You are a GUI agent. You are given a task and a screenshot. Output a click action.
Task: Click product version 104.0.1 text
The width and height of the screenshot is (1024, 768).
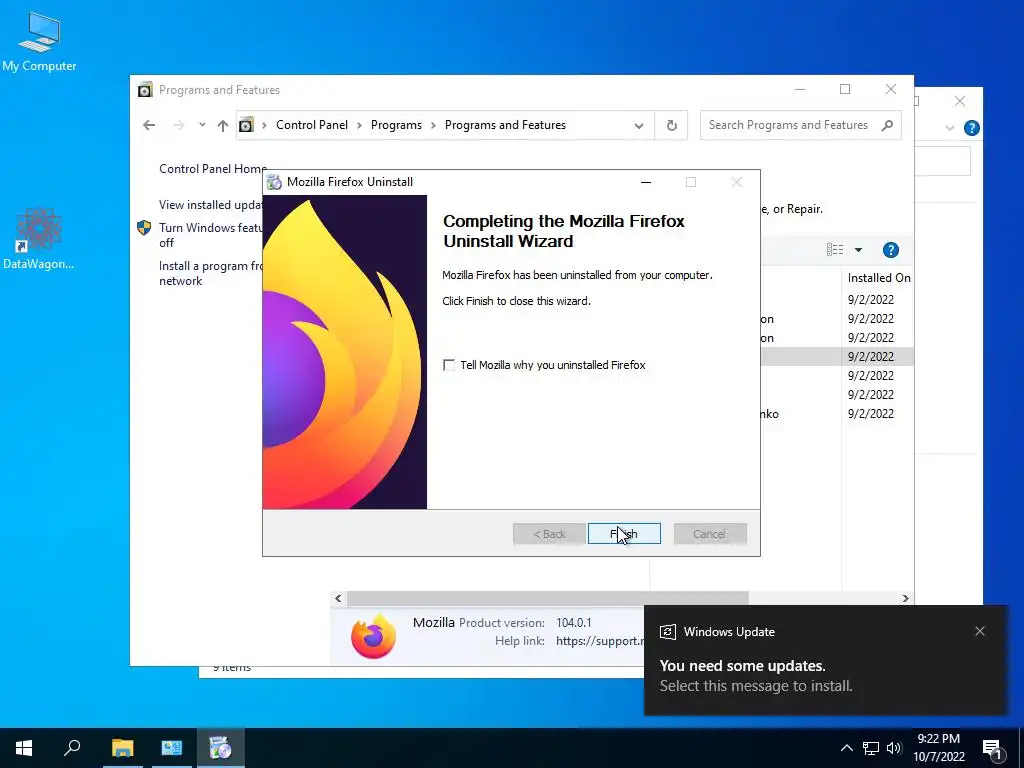click(x=573, y=622)
